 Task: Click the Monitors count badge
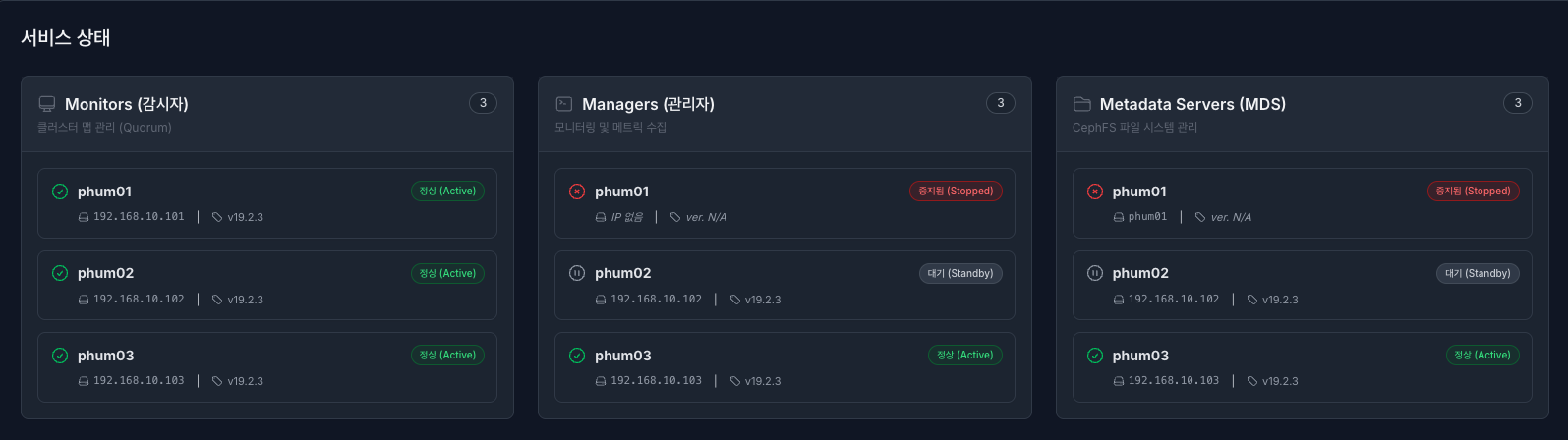click(483, 103)
